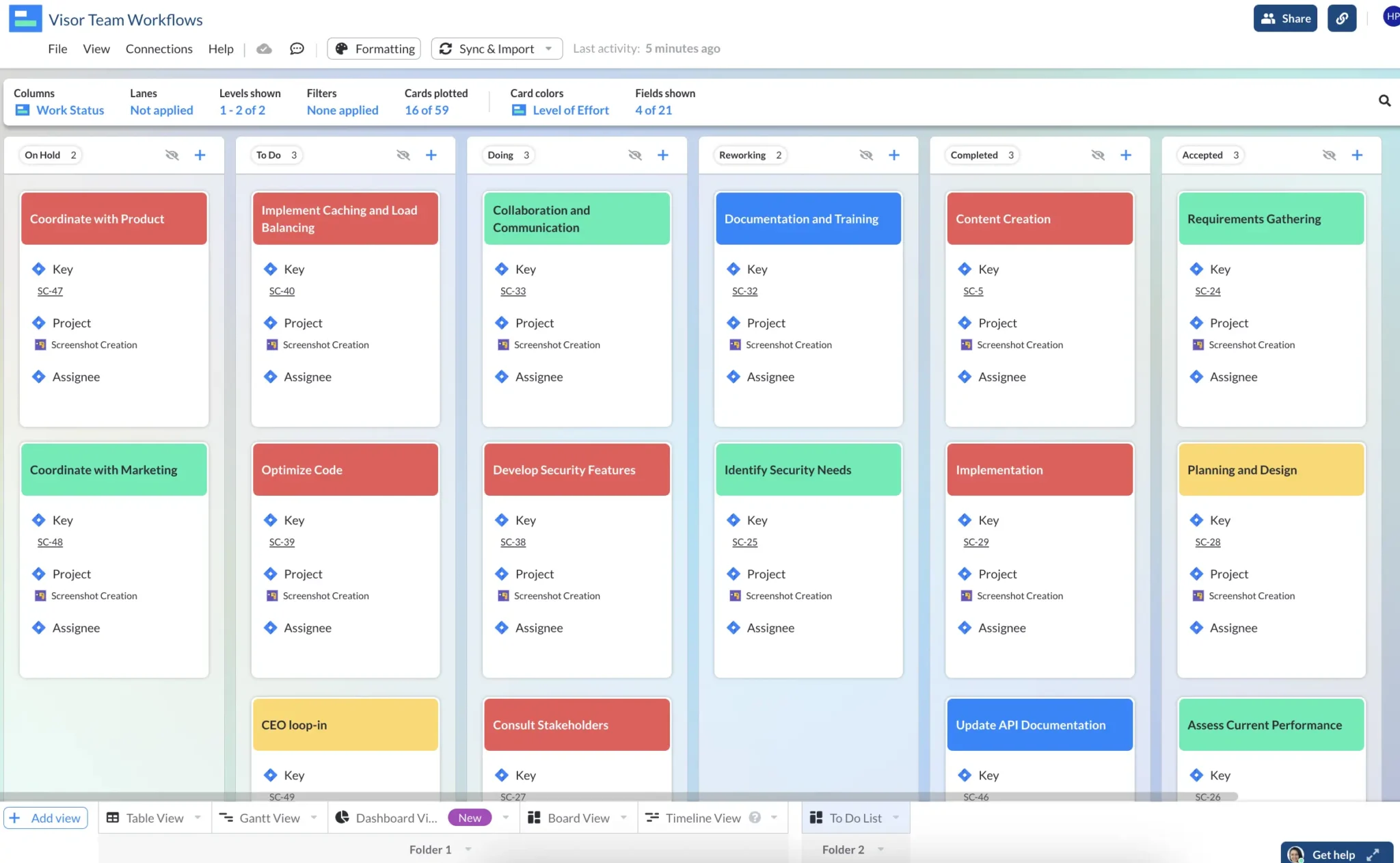Click Project icon on Documentation and Training card
The width and height of the screenshot is (1400, 863).
point(733,323)
